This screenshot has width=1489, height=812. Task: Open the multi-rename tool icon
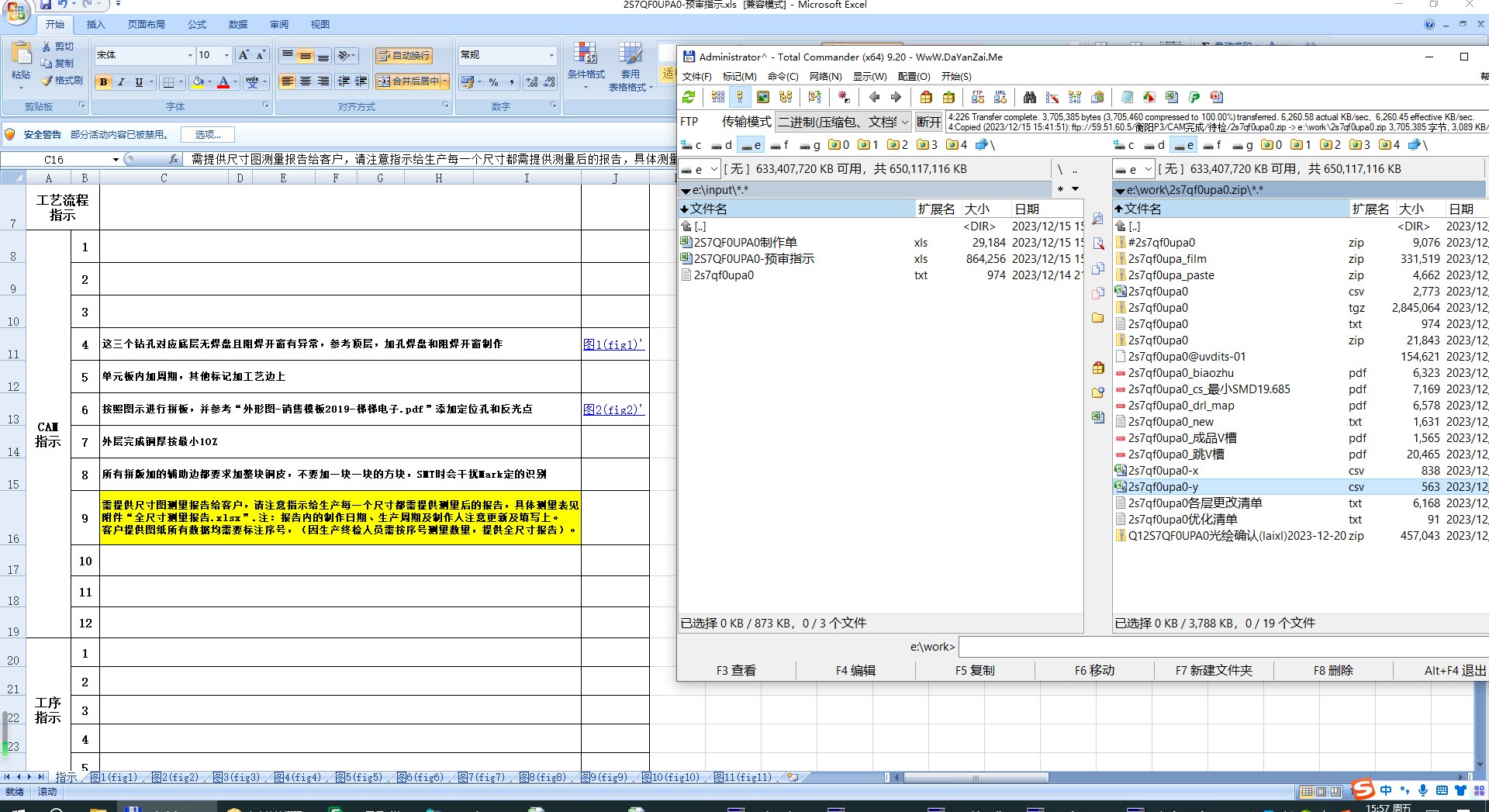1052,97
